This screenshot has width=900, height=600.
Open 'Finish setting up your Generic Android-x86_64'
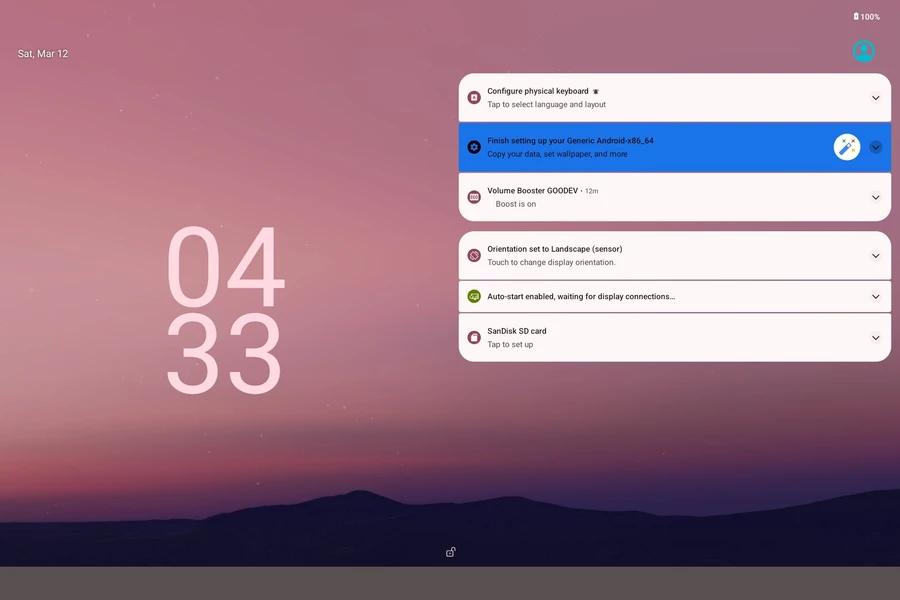(571, 141)
